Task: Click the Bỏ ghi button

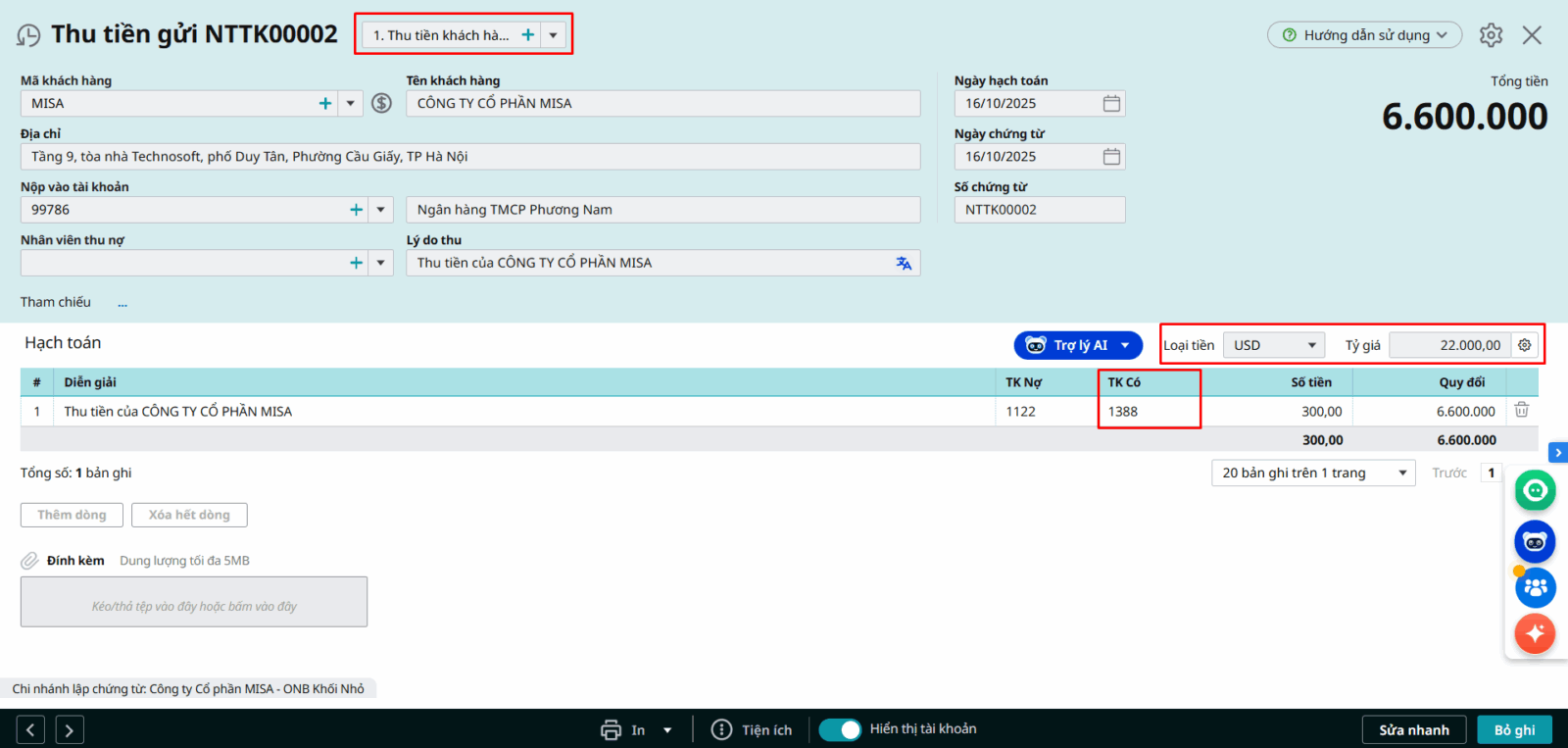Action: [1514, 729]
